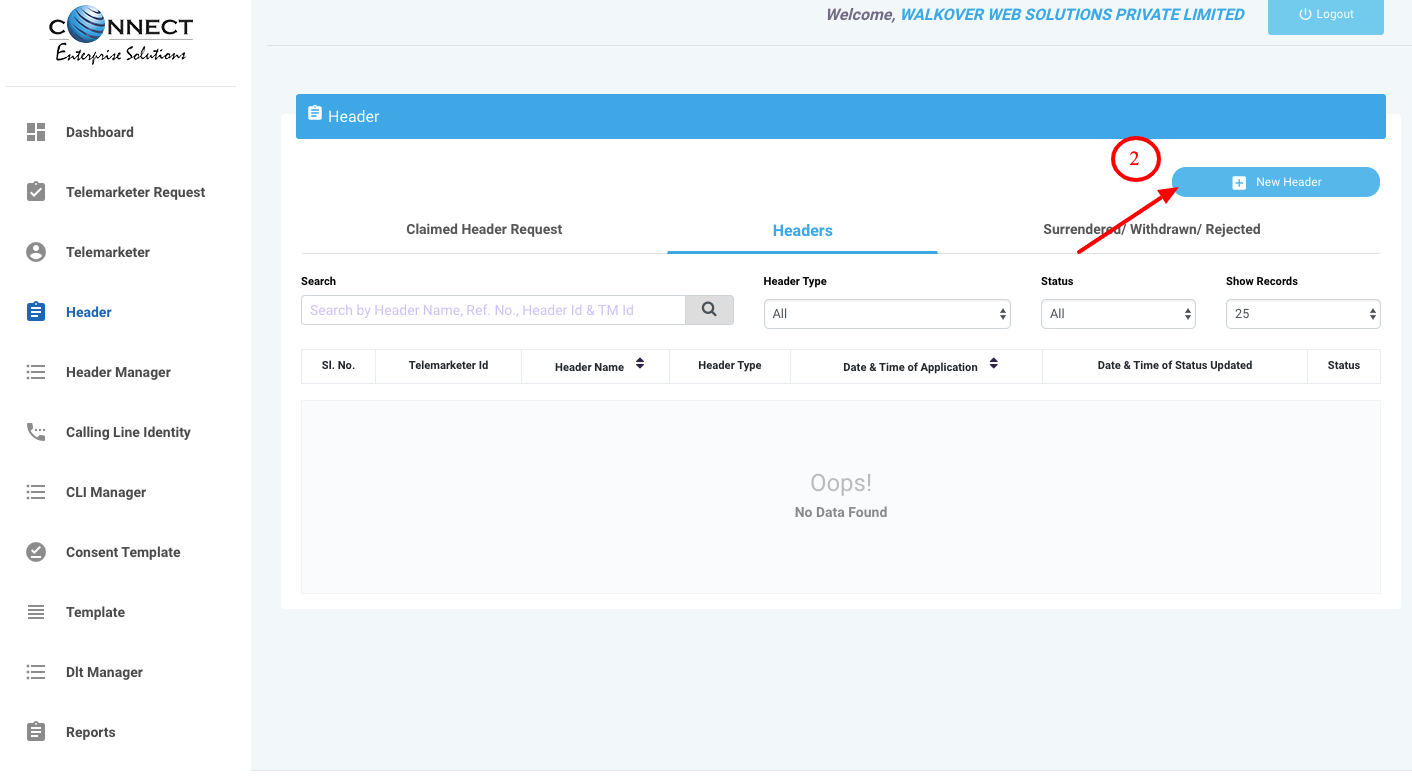Click the magnifying glass search button

(709, 310)
